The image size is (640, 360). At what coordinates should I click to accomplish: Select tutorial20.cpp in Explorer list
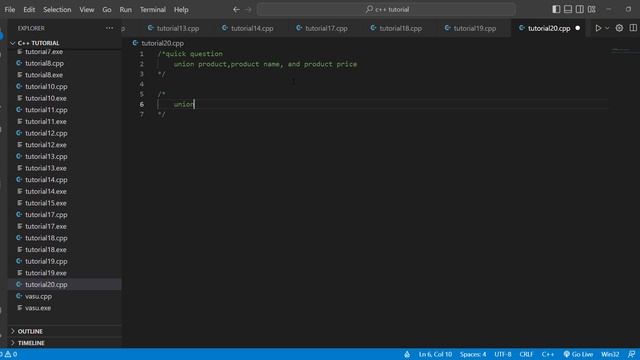pos(65,284)
